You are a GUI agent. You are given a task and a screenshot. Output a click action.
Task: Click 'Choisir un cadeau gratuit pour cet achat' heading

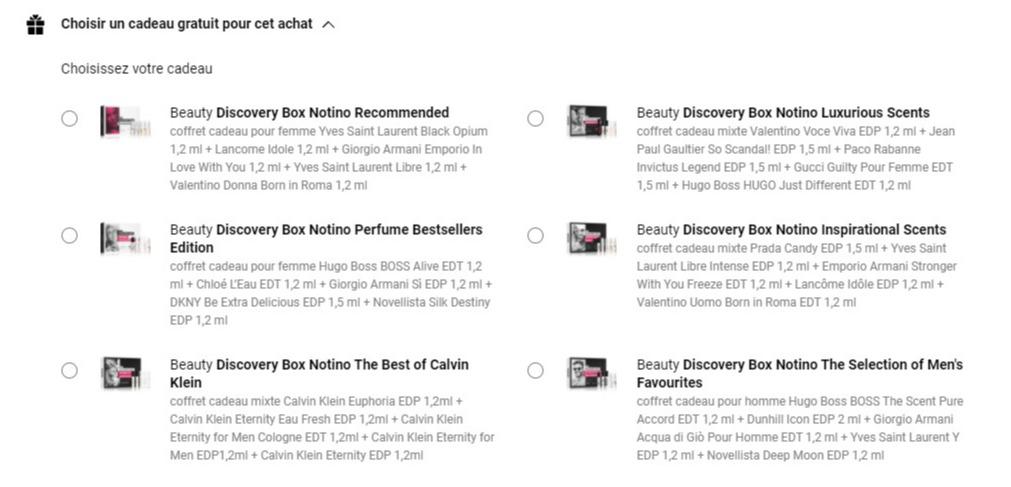(186, 24)
